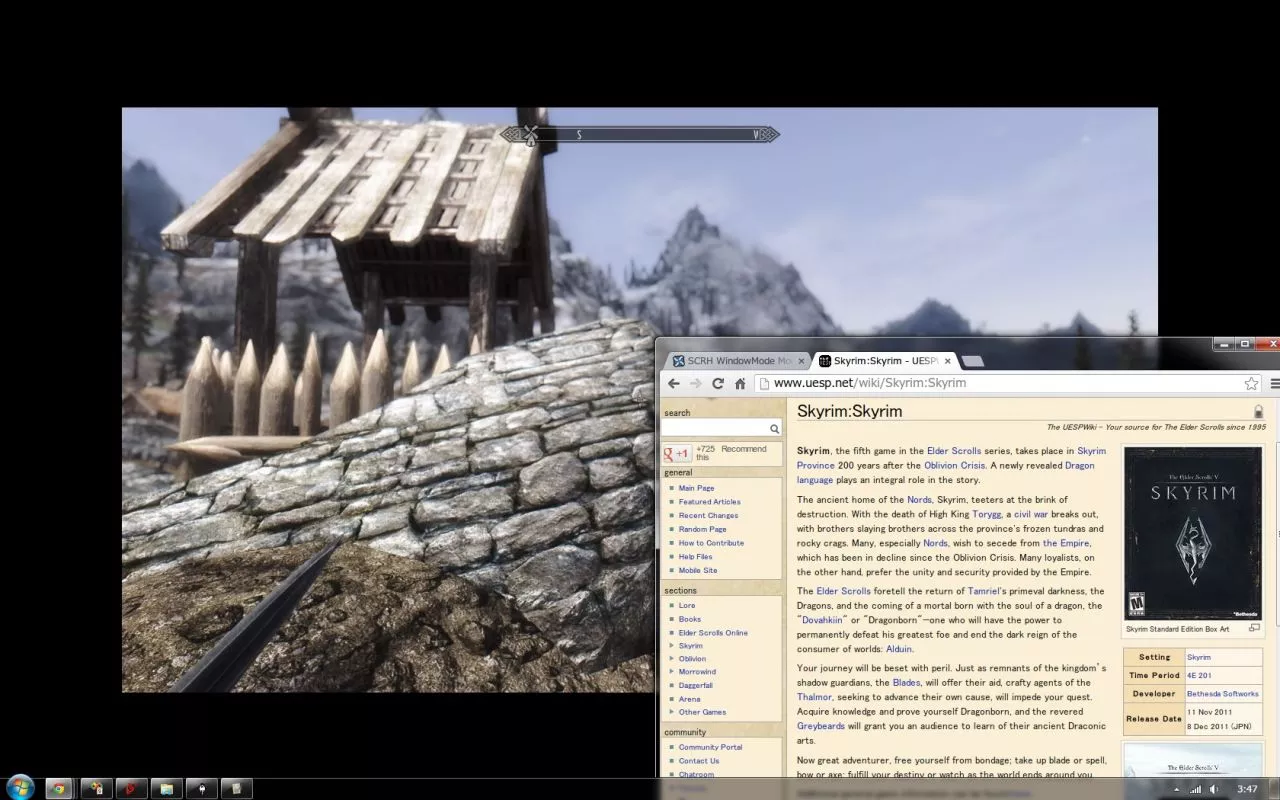Open the folder icon in the taskbar
Viewport: 1280px width, 800px height.
pos(166,789)
